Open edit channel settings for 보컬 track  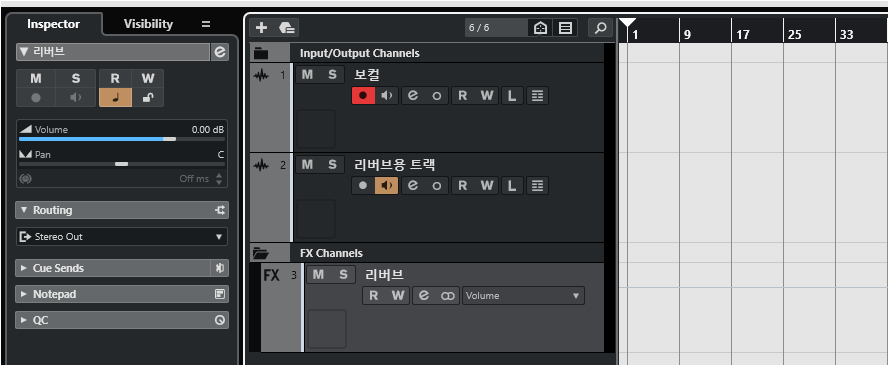[413, 96]
